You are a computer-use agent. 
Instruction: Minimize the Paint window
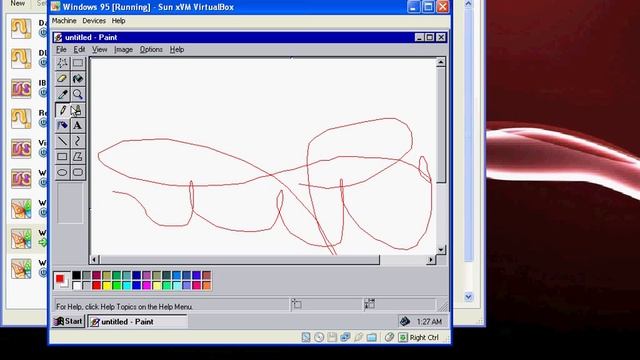pos(420,38)
